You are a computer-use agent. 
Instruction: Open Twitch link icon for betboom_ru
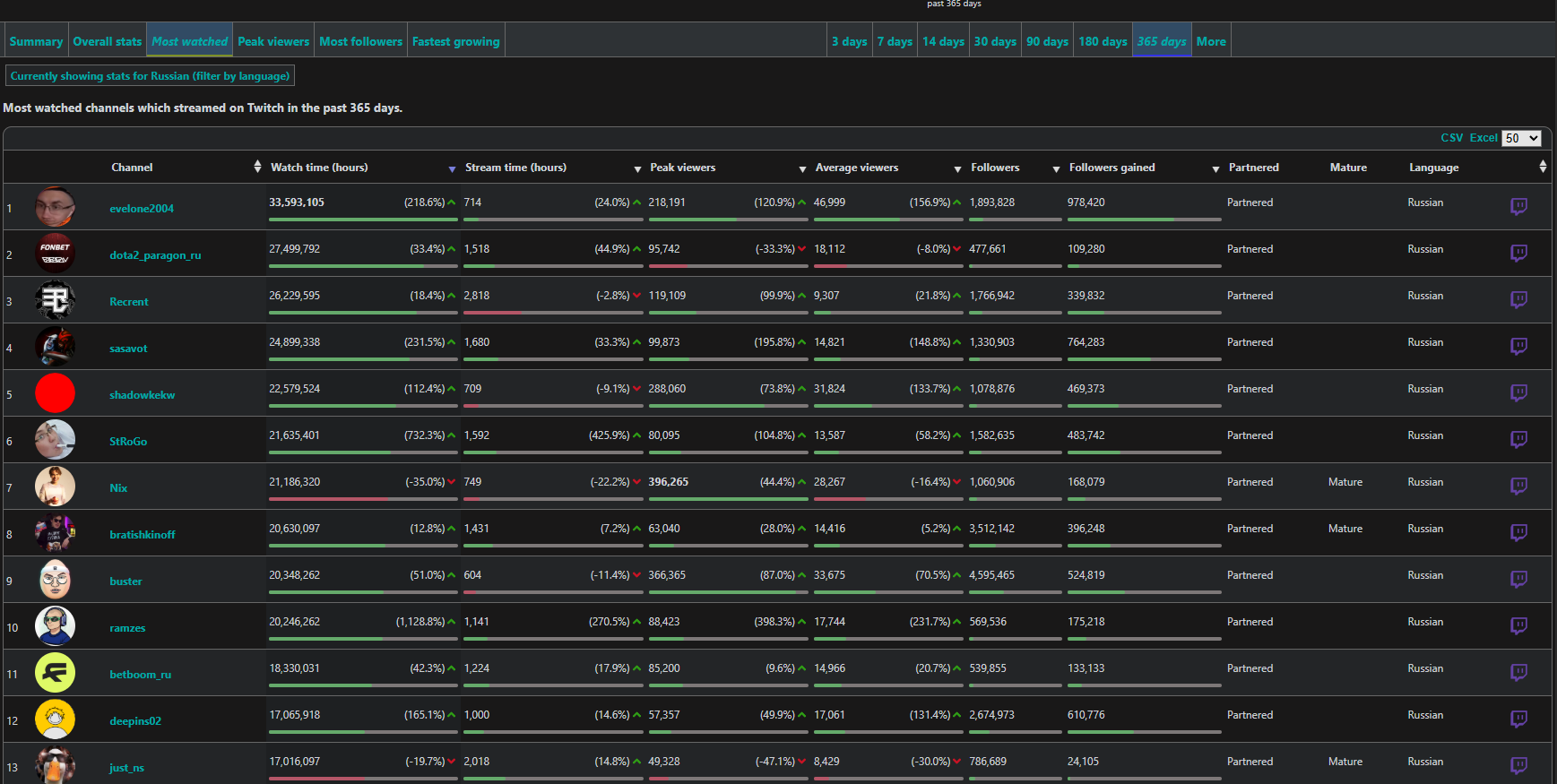pyautogui.click(x=1518, y=673)
